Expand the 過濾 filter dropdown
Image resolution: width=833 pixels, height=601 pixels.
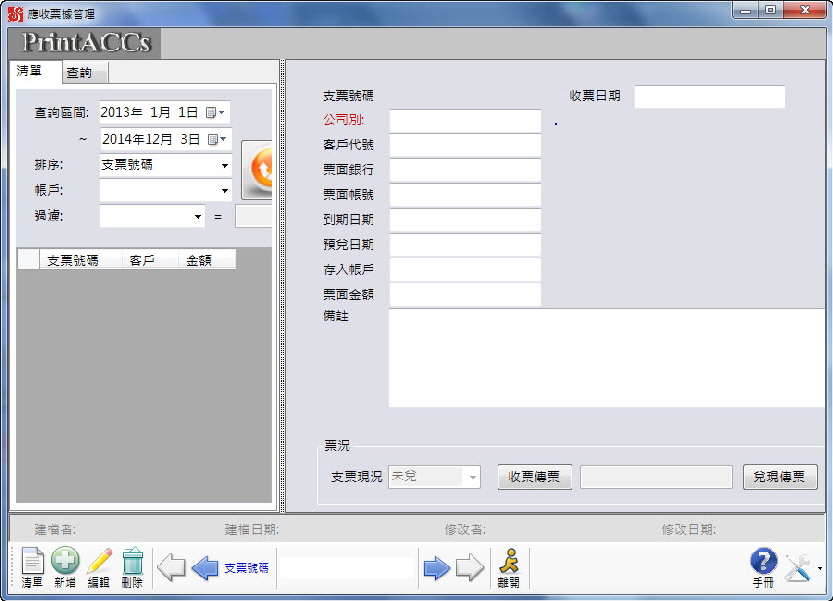coord(198,216)
